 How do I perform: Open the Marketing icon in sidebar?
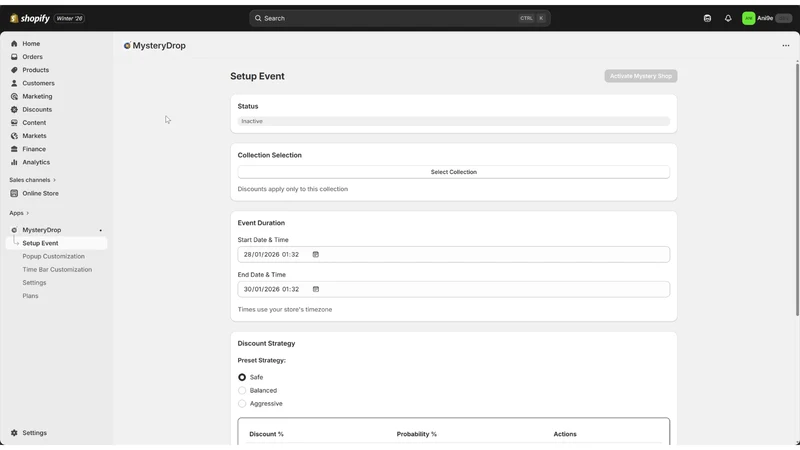pyautogui.click(x=14, y=96)
